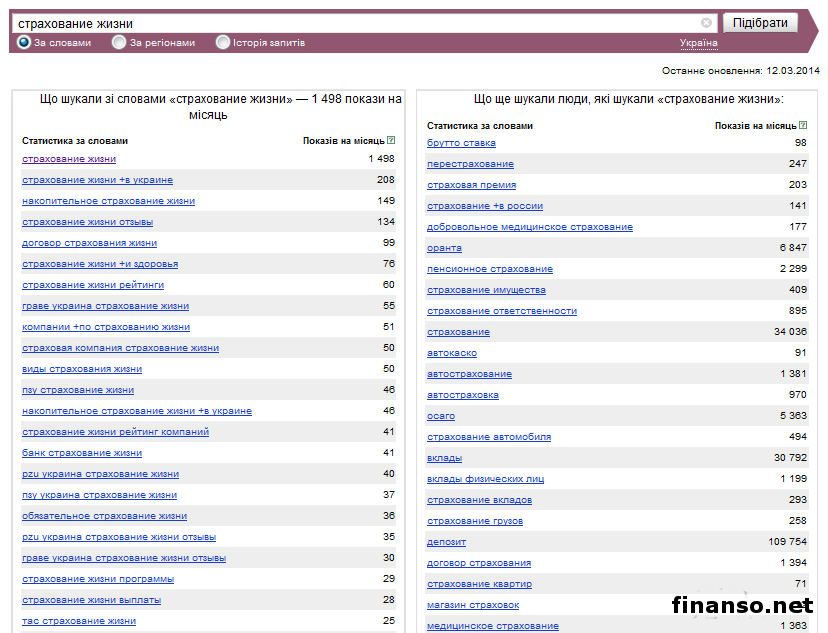The image size is (828, 633).
Task: Open 'договор страхования жизни' keyword
Action: click(89, 243)
